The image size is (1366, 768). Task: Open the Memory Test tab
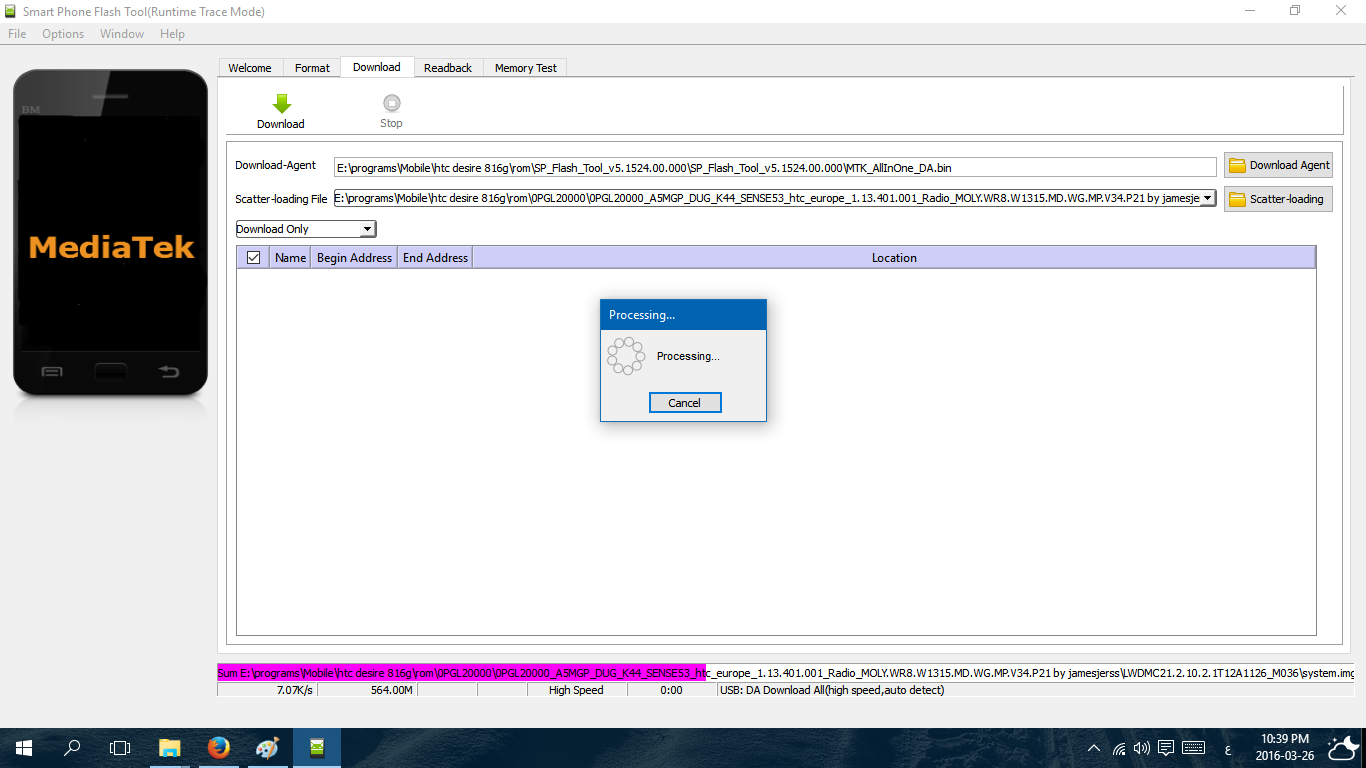526,68
